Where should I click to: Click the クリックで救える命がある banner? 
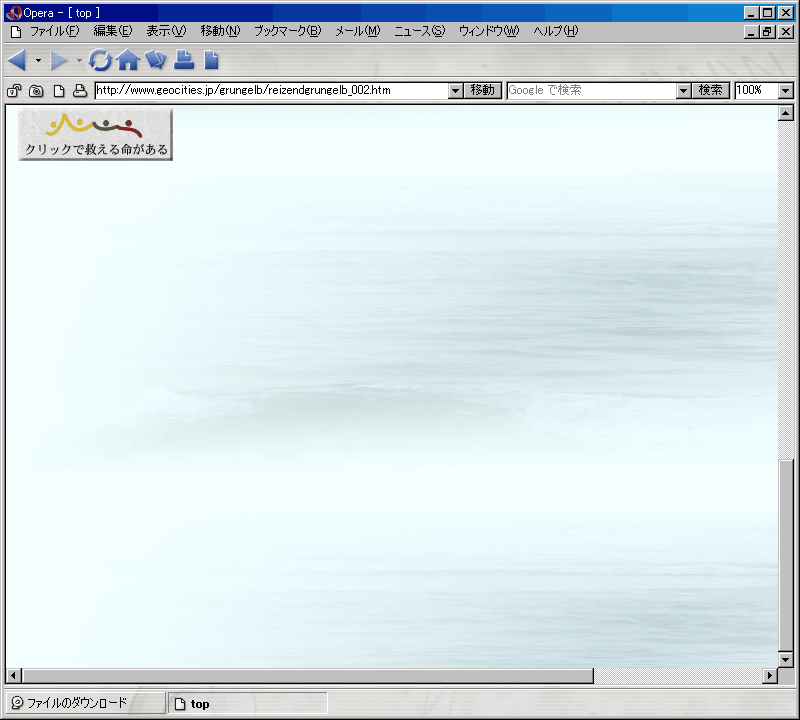tap(95, 134)
